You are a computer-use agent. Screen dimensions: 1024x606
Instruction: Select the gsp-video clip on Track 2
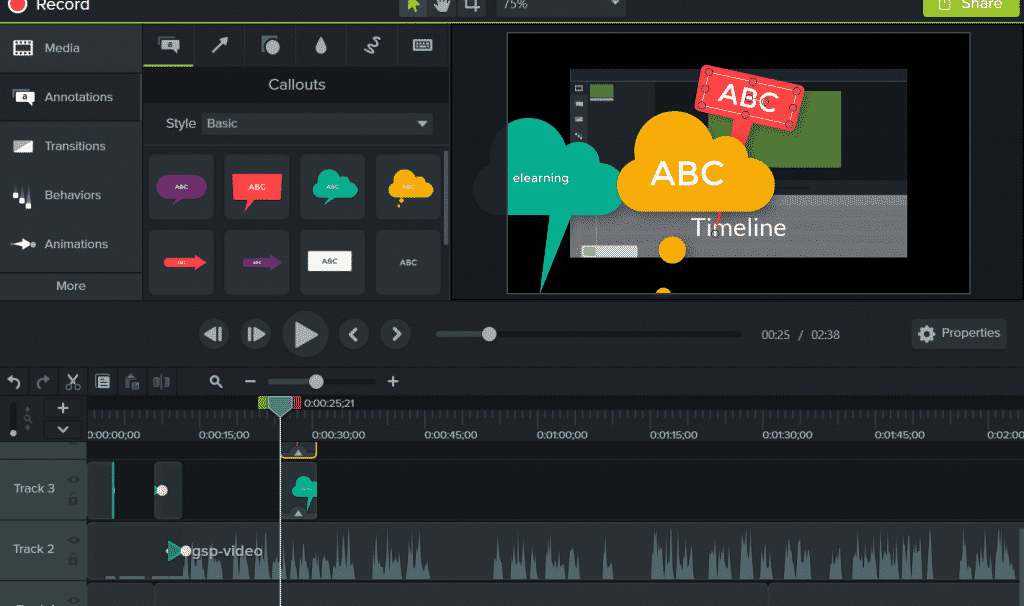555,551
